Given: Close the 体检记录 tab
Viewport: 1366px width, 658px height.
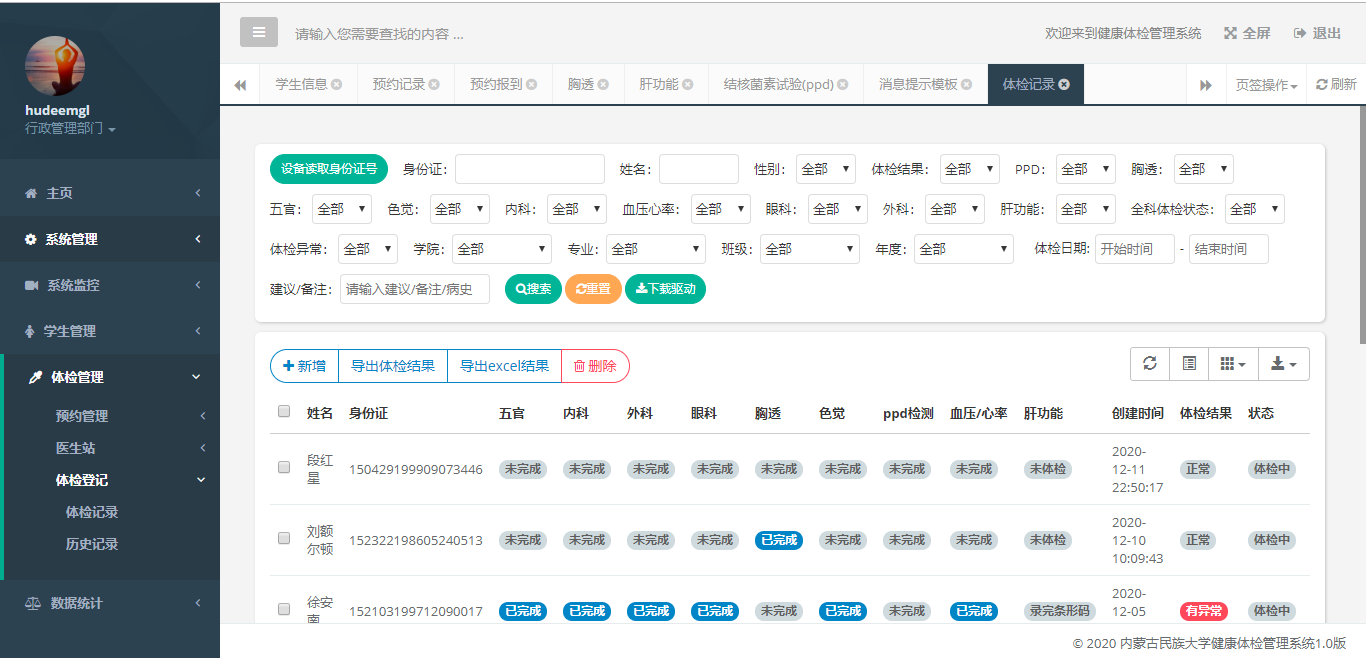Looking at the screenshot, I should click(1064, 85).
